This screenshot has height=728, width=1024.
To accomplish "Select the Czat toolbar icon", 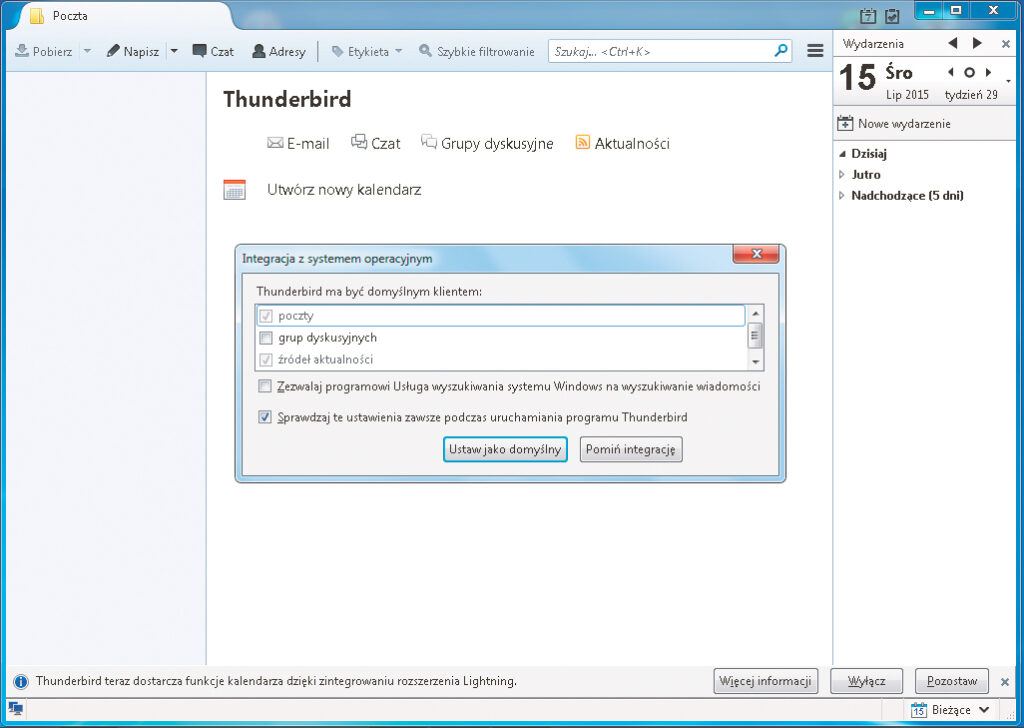I will click(x=204, y=50).
